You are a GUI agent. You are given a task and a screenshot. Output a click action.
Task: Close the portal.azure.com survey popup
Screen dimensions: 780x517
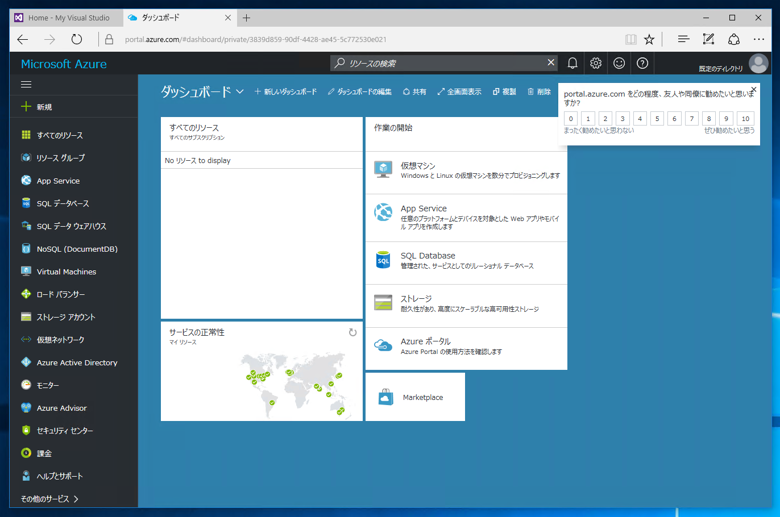point(754,90)
